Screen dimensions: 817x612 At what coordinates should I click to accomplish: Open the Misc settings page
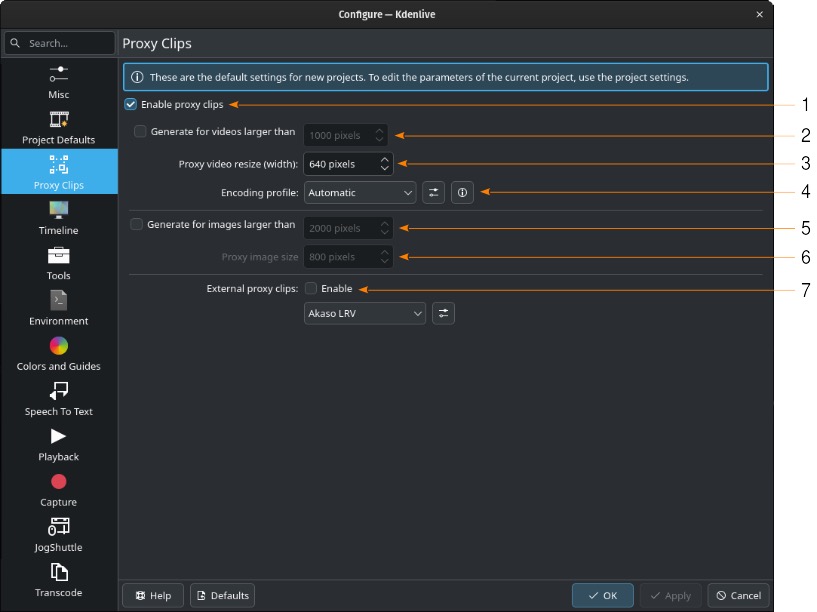[58, 82]
